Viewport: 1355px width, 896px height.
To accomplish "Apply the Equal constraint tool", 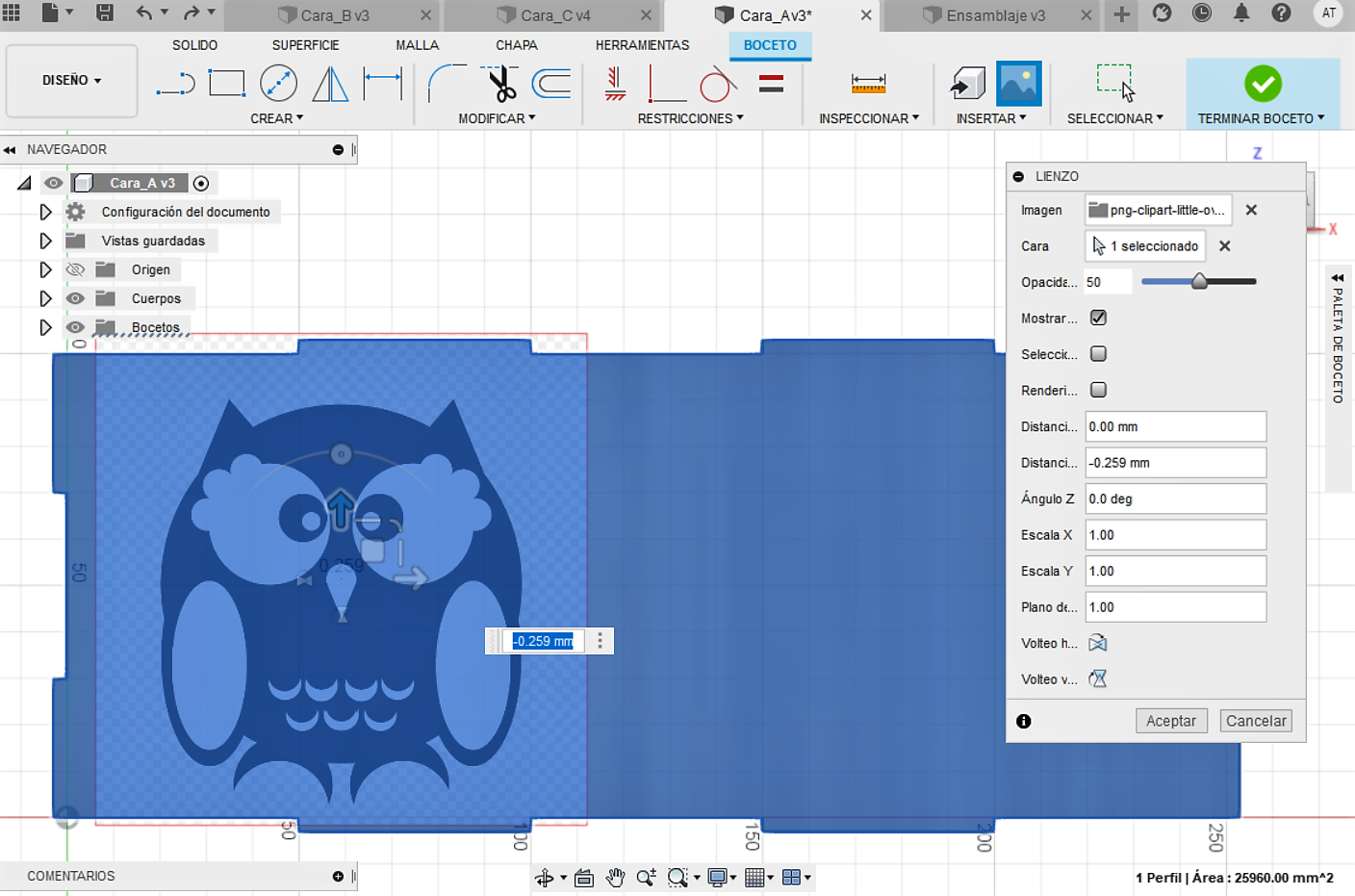I will [x=771, y=84].
